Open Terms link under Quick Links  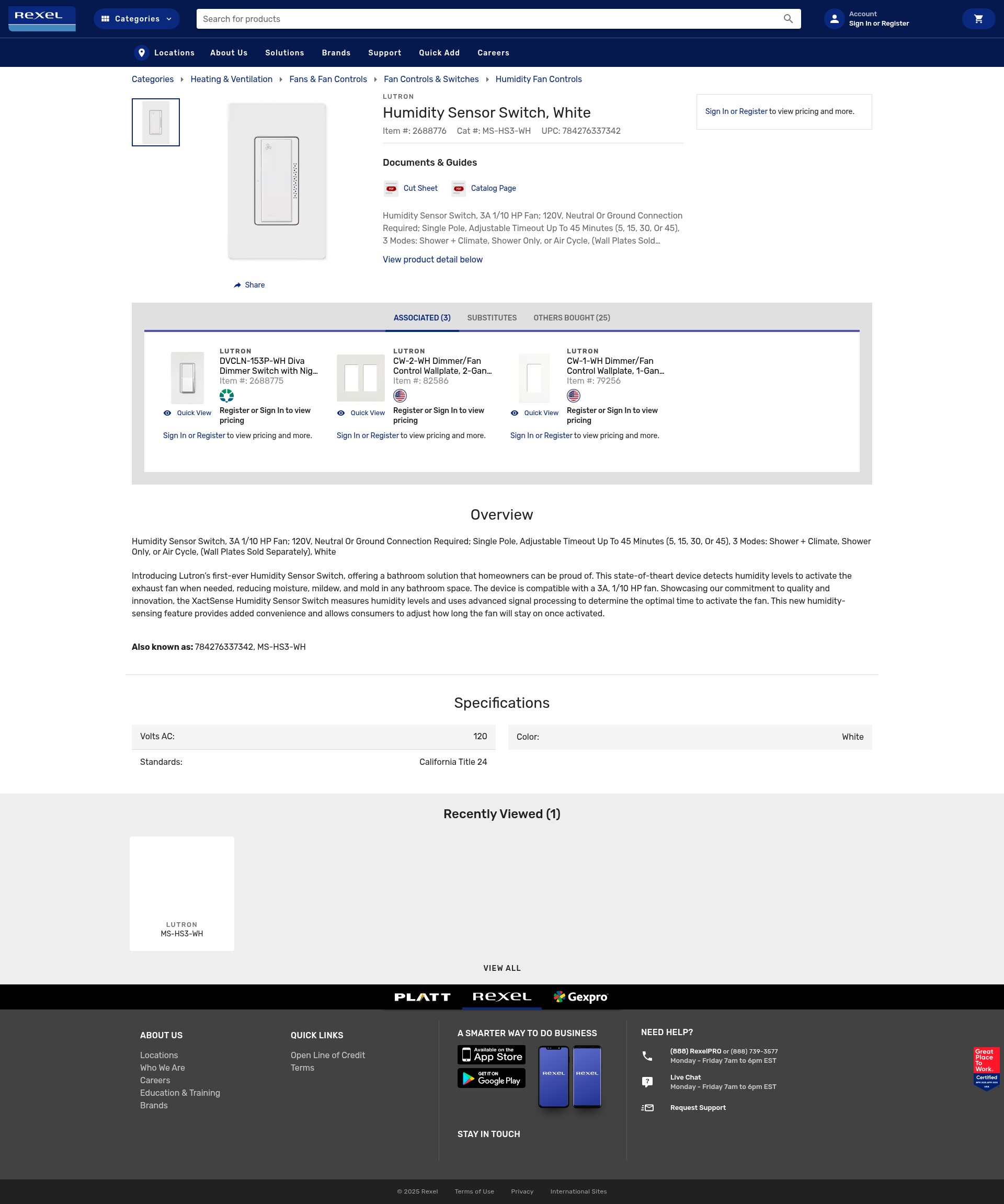(302, 1068)
